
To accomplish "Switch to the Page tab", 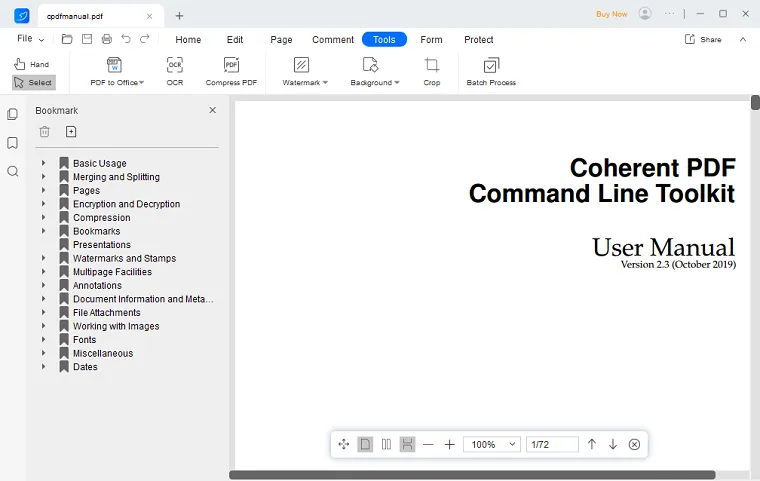I will [x=281, y=39].
